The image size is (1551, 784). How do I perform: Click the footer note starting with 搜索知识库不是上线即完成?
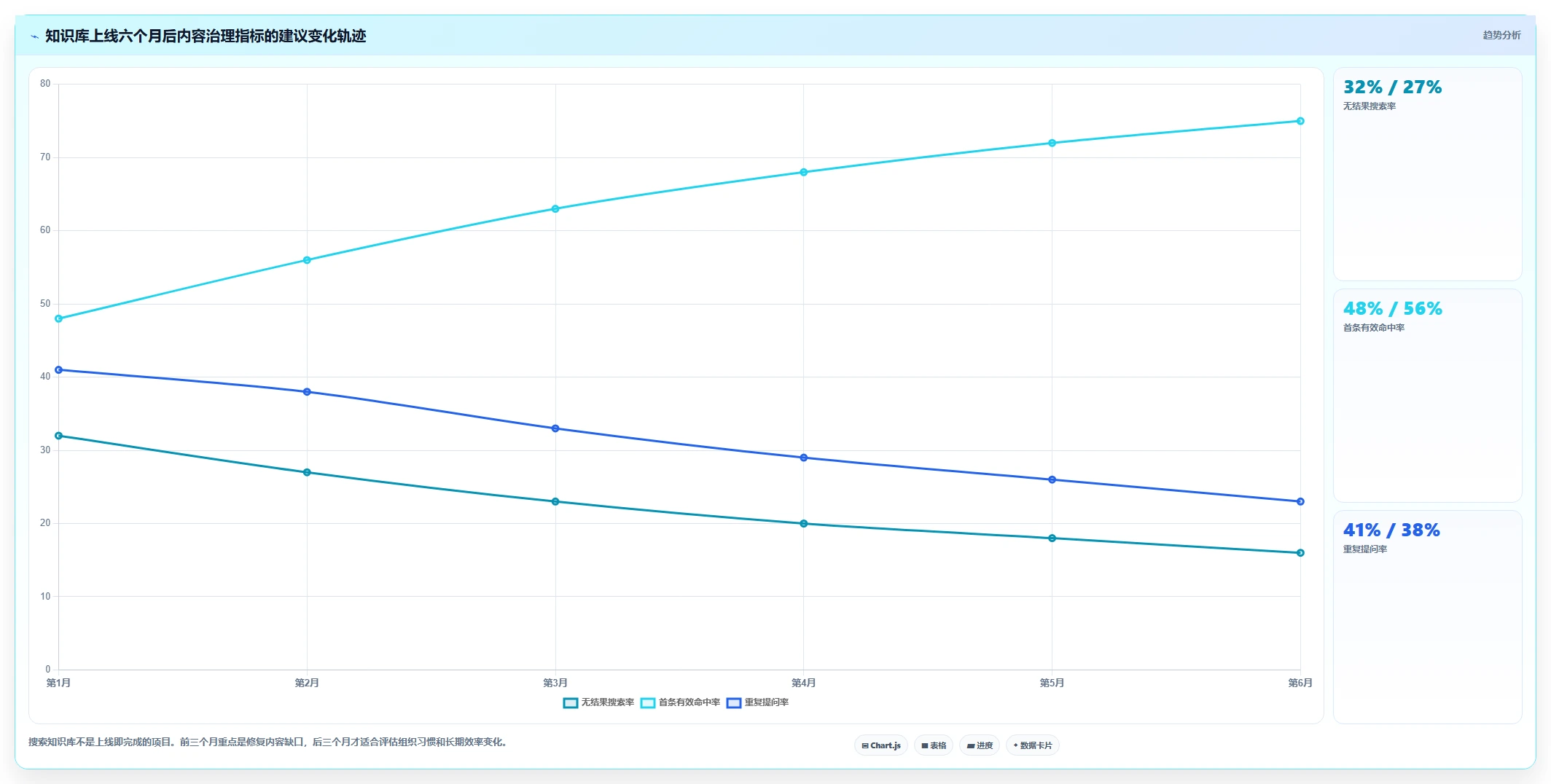point(270,742)
